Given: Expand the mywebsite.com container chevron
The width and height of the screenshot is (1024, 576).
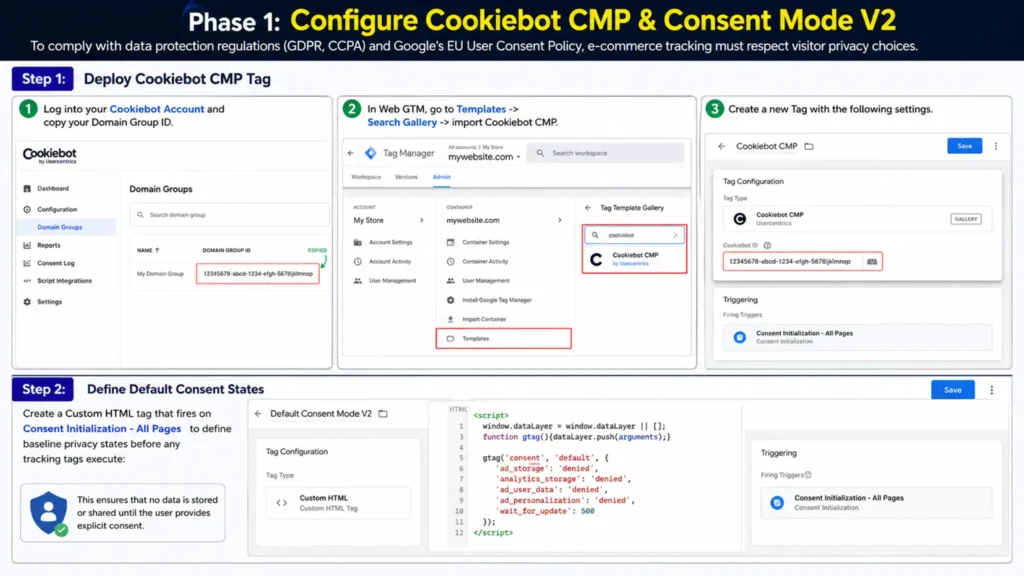Looking at the screenshot, I should tap(560, 220).
